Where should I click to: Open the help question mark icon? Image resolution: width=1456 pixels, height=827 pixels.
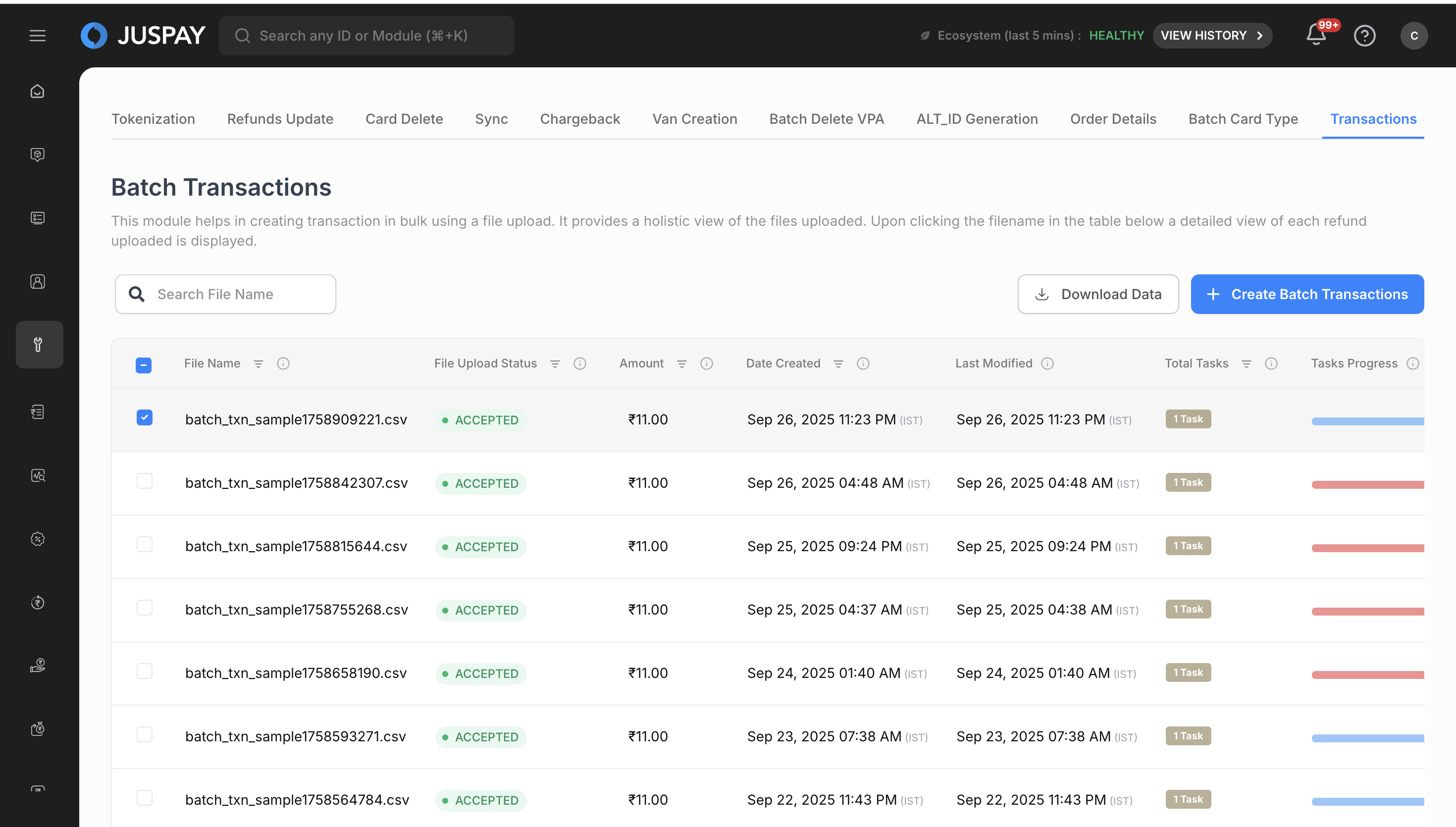(1364, 36)
